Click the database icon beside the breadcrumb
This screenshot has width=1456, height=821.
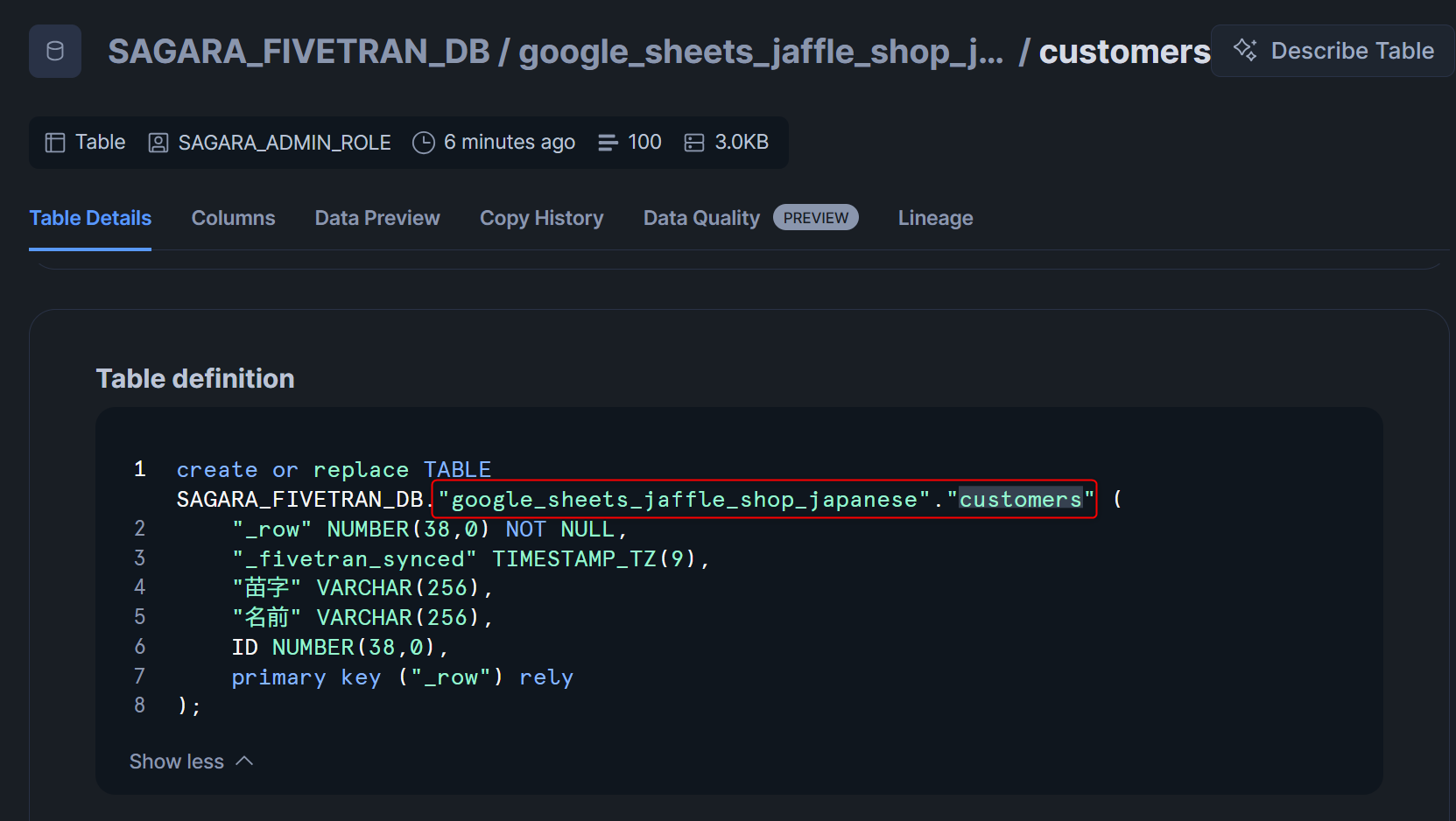(x=55, y=52)
